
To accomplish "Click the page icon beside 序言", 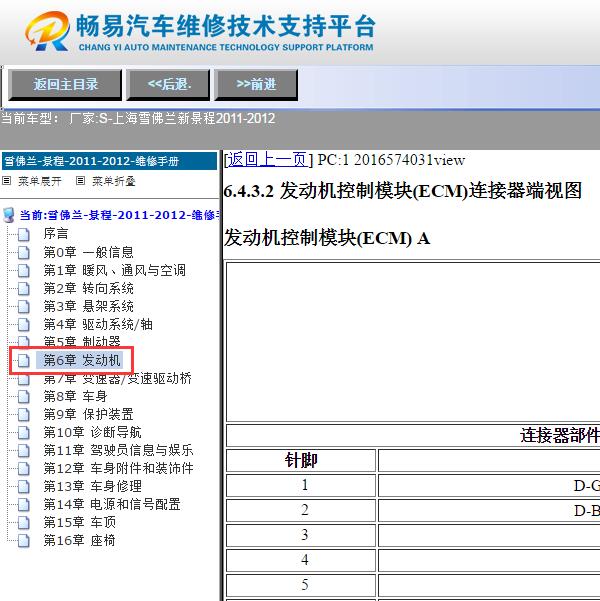I will point(24,234).
